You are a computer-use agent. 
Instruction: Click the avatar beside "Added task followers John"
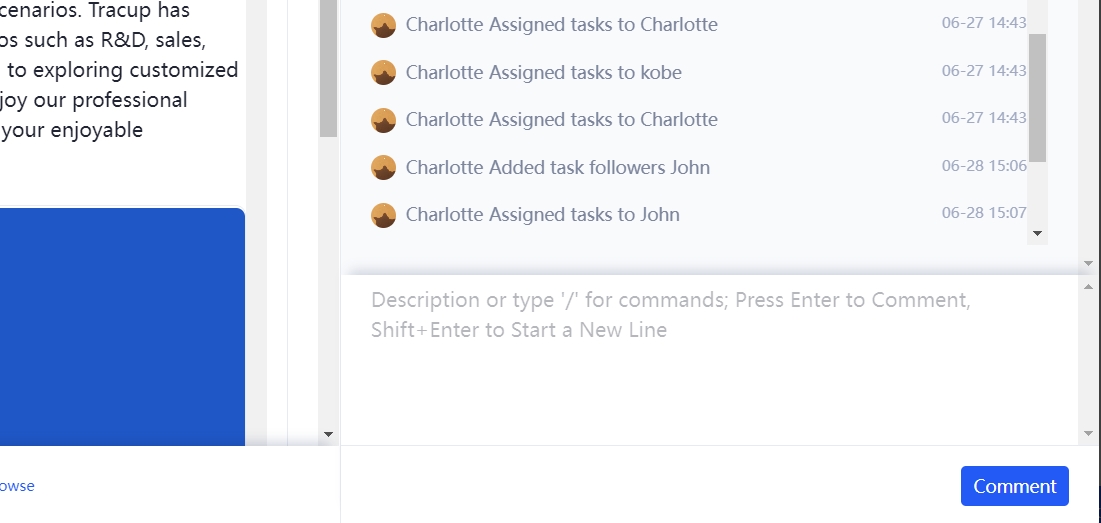383,167
